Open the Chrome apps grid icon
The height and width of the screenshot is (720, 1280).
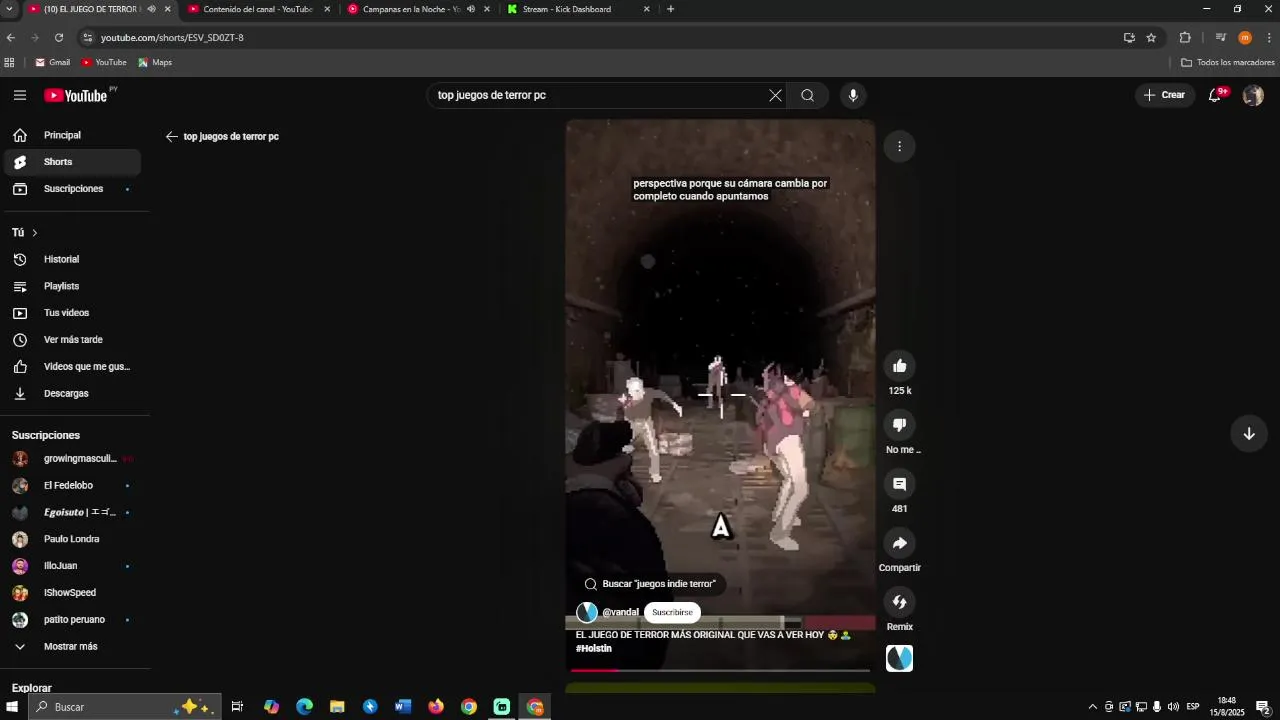(9, 62)
